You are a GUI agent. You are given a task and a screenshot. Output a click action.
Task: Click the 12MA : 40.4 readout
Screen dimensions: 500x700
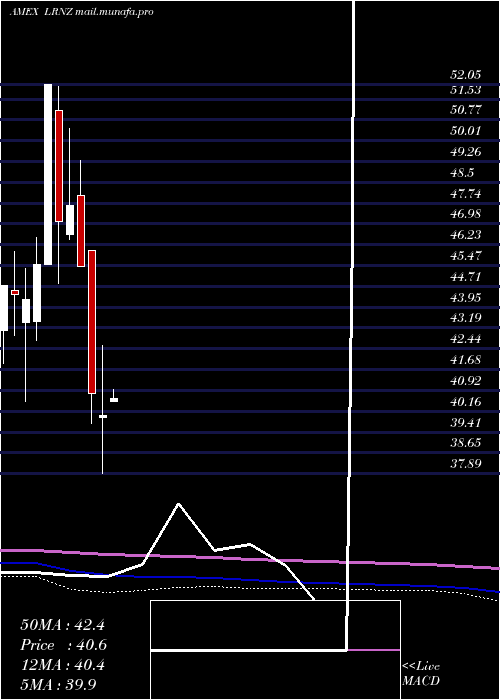point(62,665)
